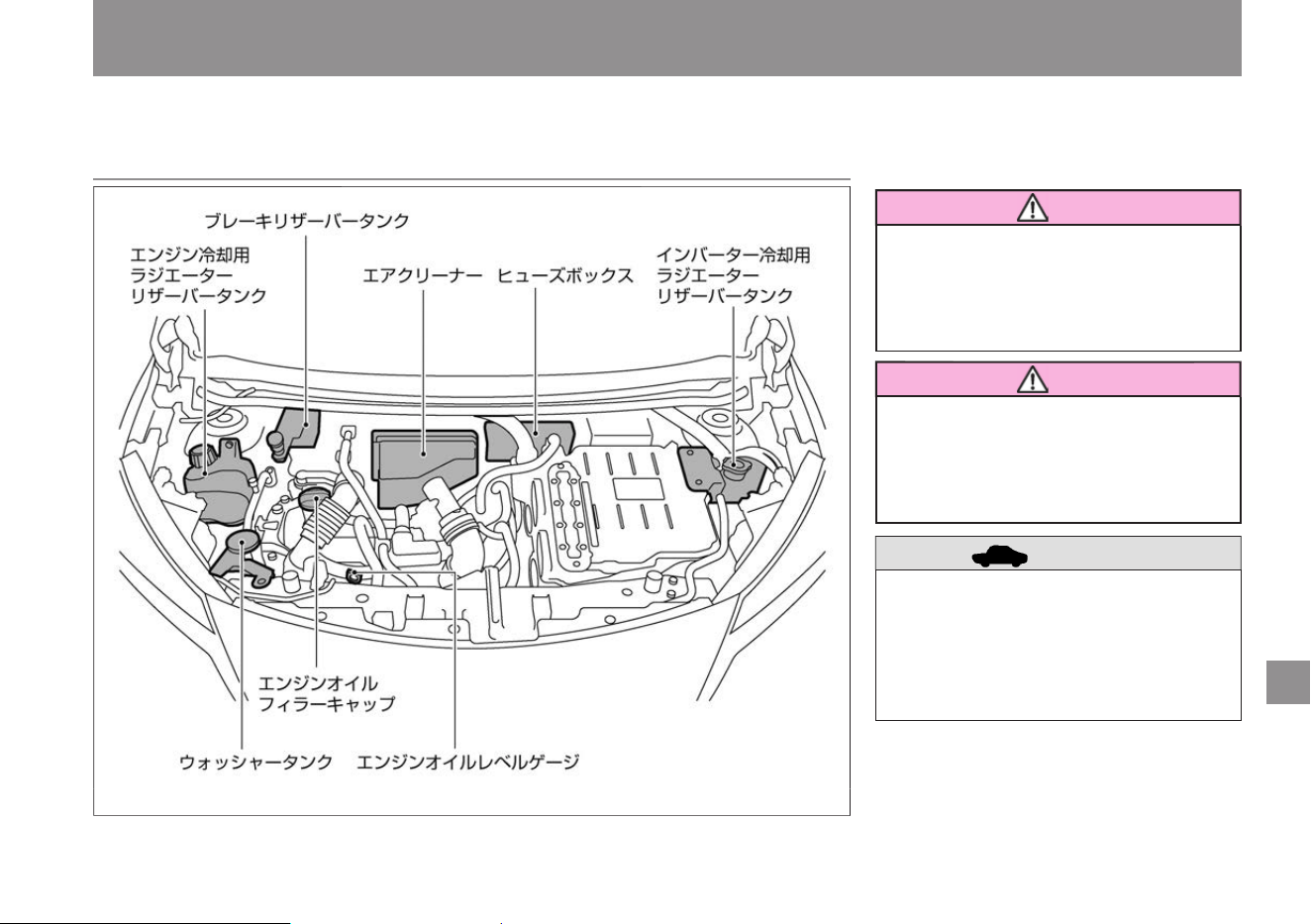Click the gray header banner
This screenshot has width=1311, height=924.
[666, 38]
